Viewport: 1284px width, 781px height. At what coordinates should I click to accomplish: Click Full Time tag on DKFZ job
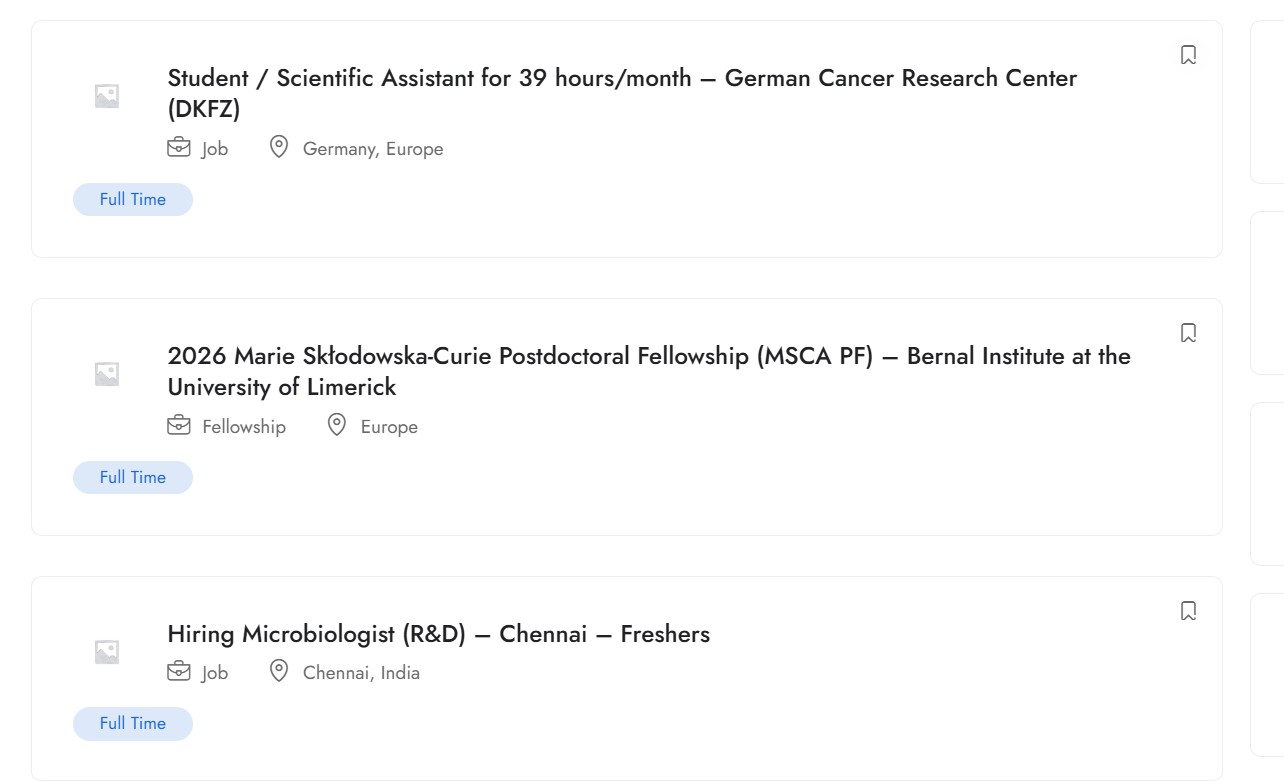133,200
